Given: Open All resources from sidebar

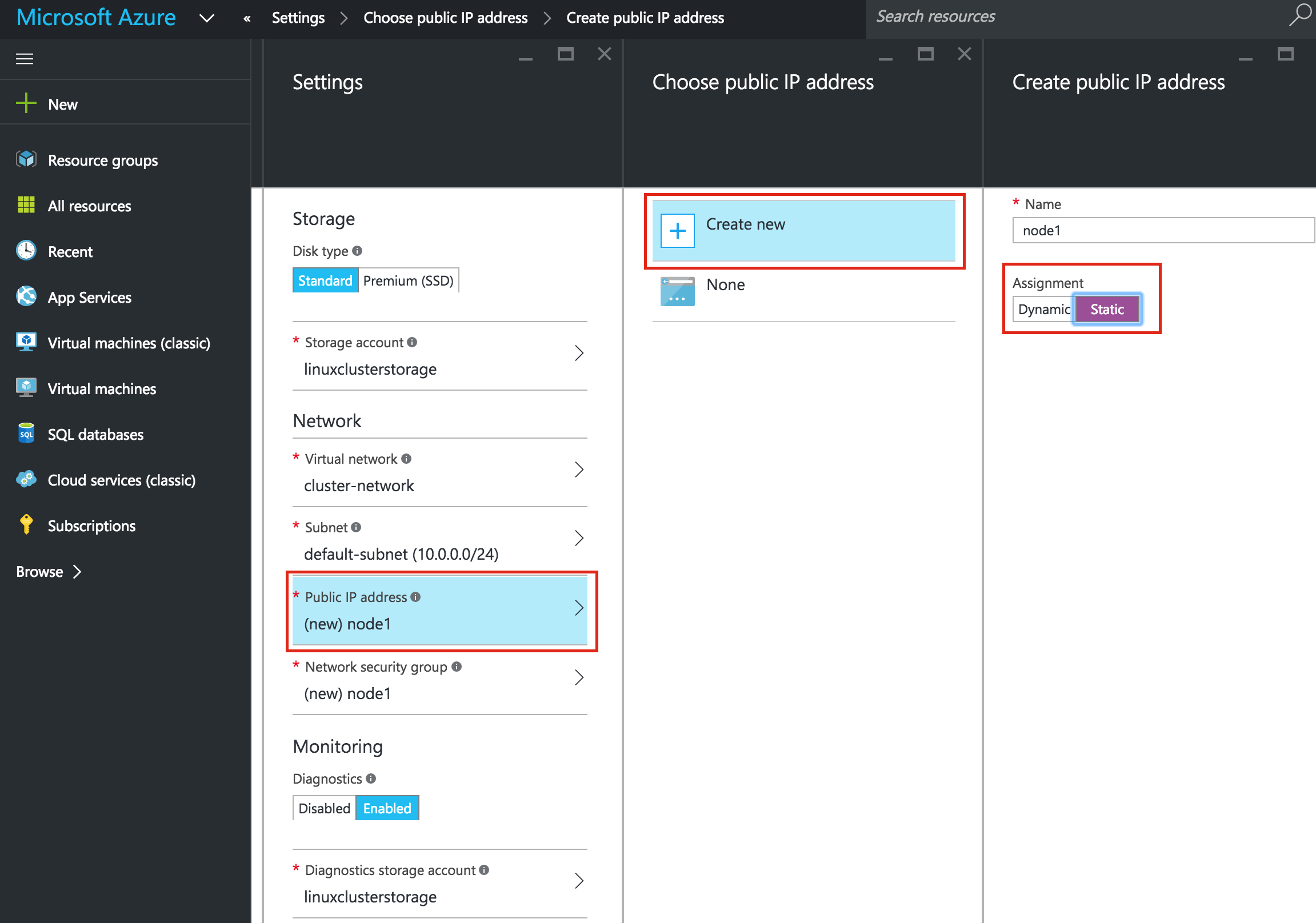Looking at the screenshot, I should click(x=89, y=206).
